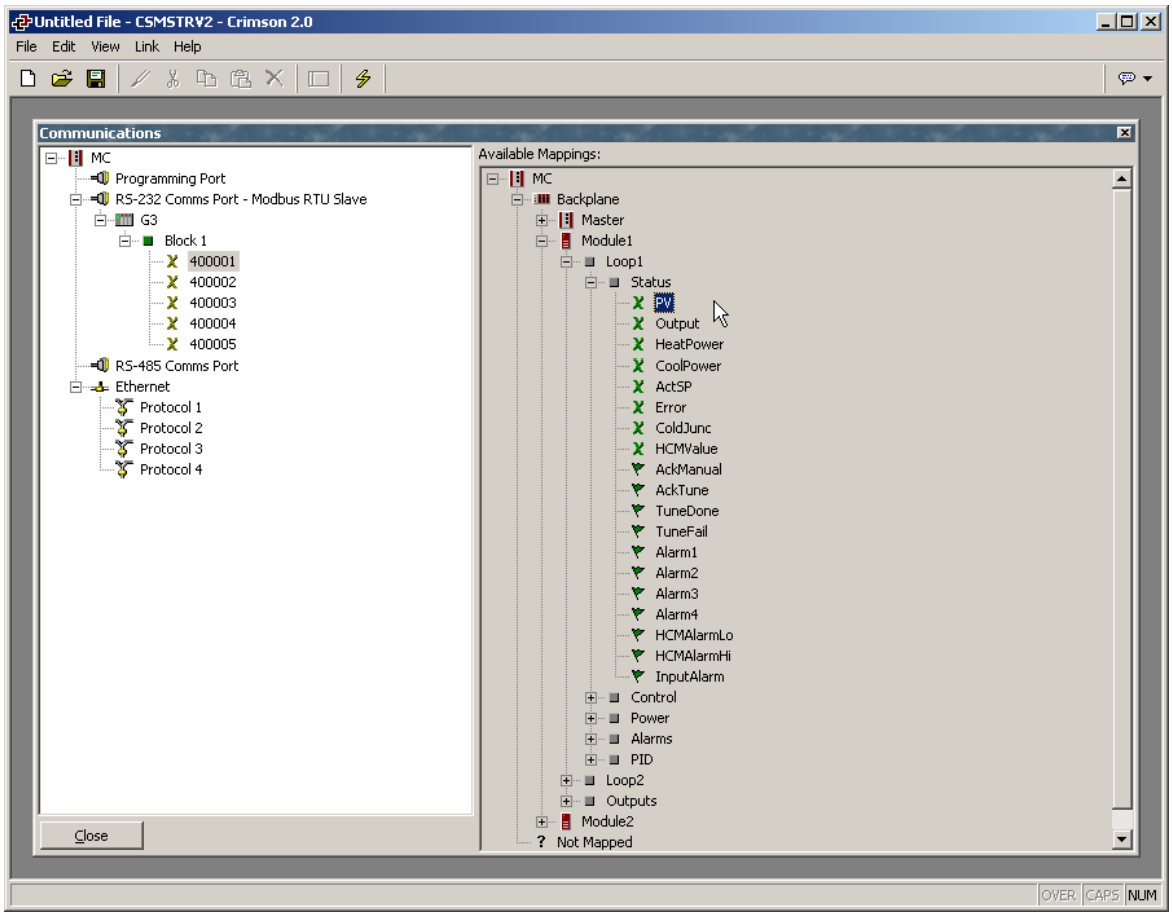Select the Output mapping item
The width and height of the screenshot is (1172, 916).
click(677, 324)
